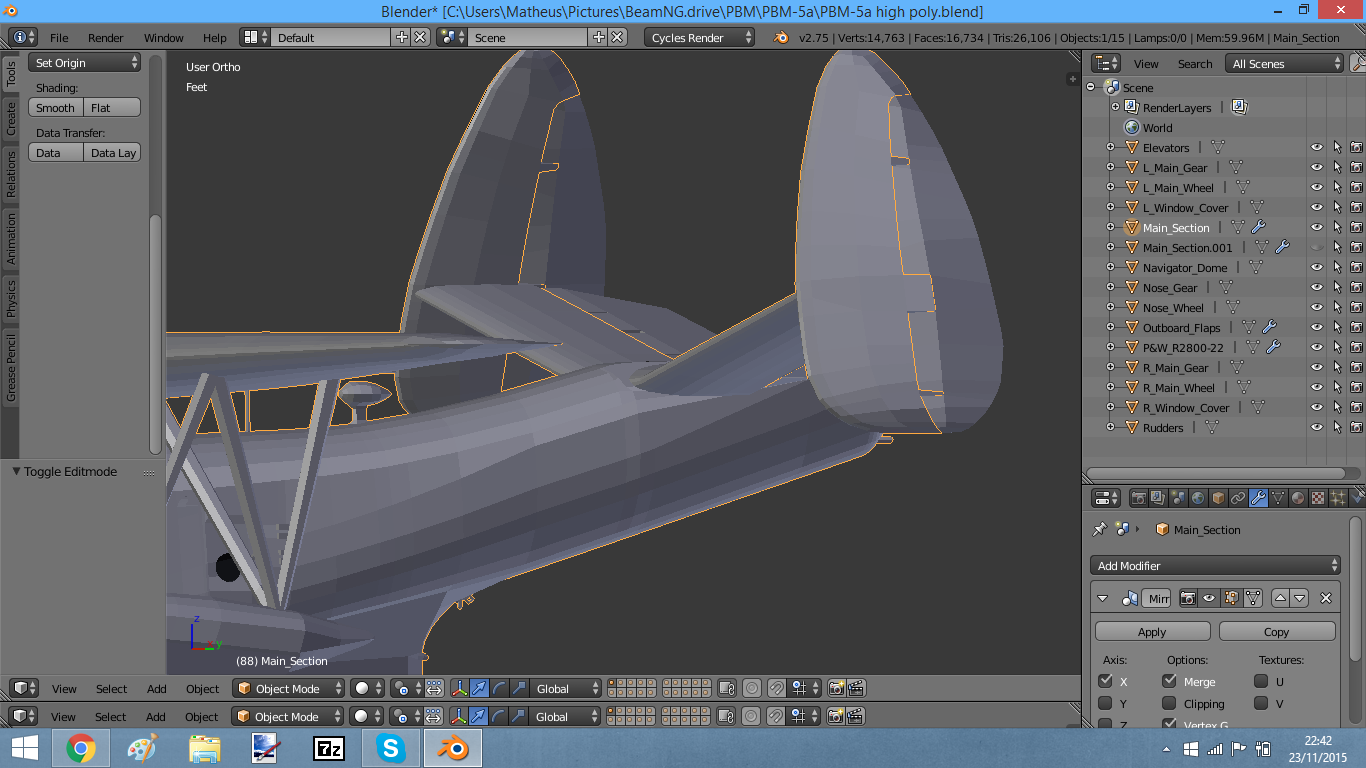Screen dimensions: 1366x768
Task: Open the outliner Search menu
Action: (1195, 63)
